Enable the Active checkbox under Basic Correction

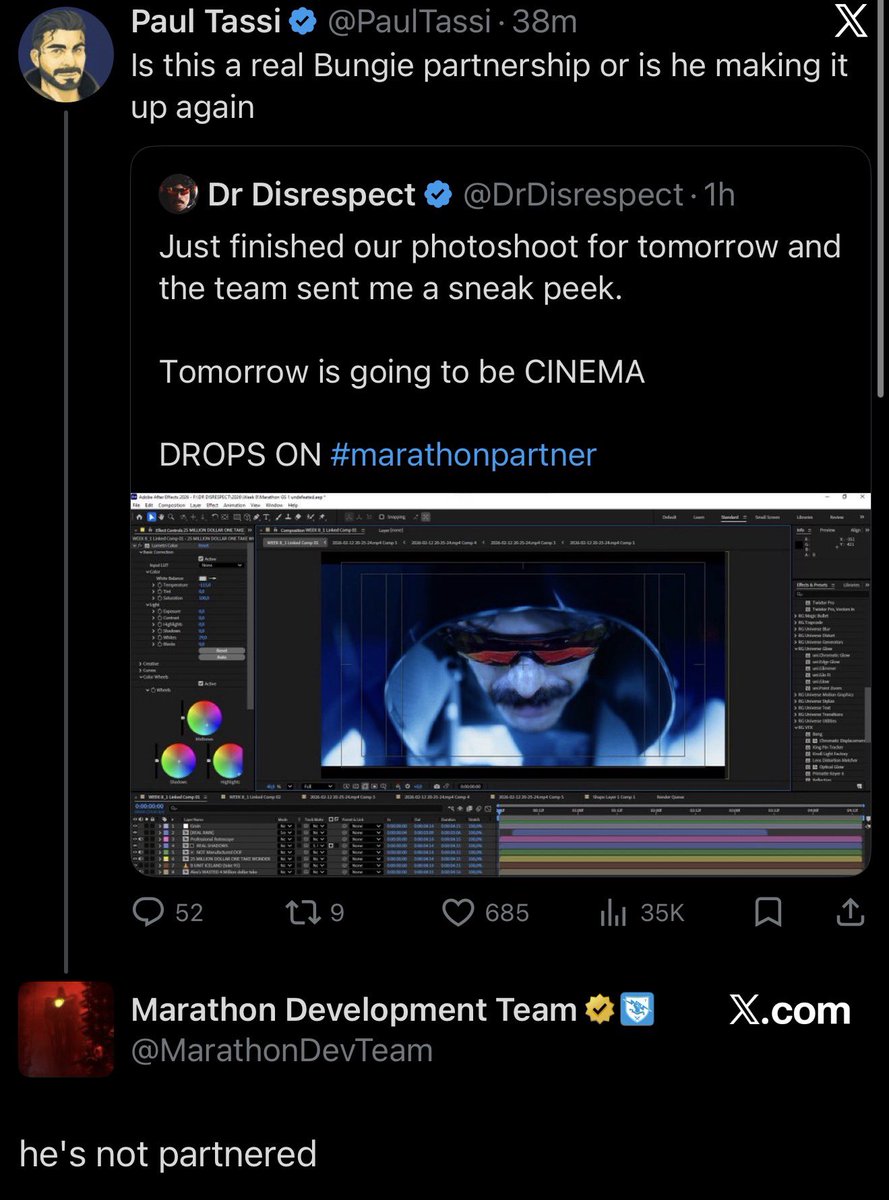tap(201, 559)
